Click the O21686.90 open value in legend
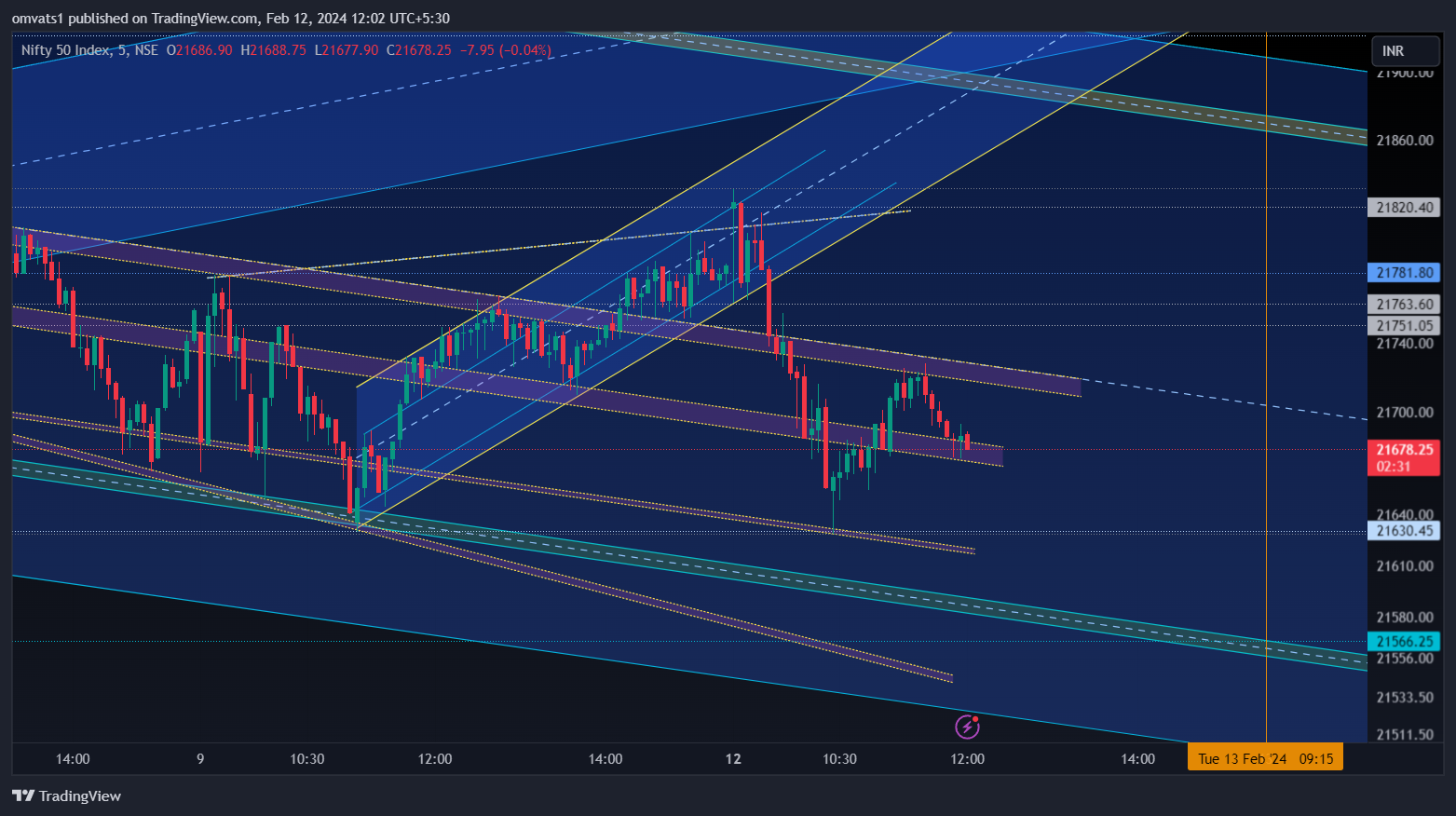This screenshot has height=816, width=1456. tap(199, 50)
